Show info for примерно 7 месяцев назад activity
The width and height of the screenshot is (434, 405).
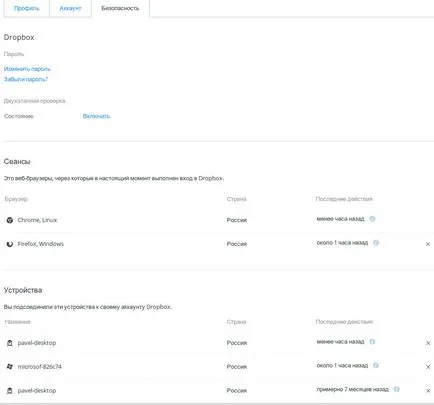397,389
